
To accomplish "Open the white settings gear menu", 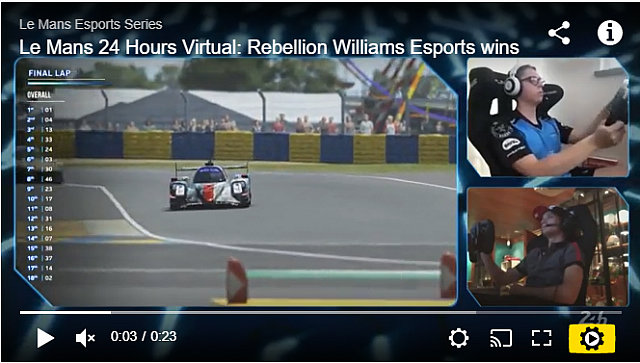I will pos(458,338).
